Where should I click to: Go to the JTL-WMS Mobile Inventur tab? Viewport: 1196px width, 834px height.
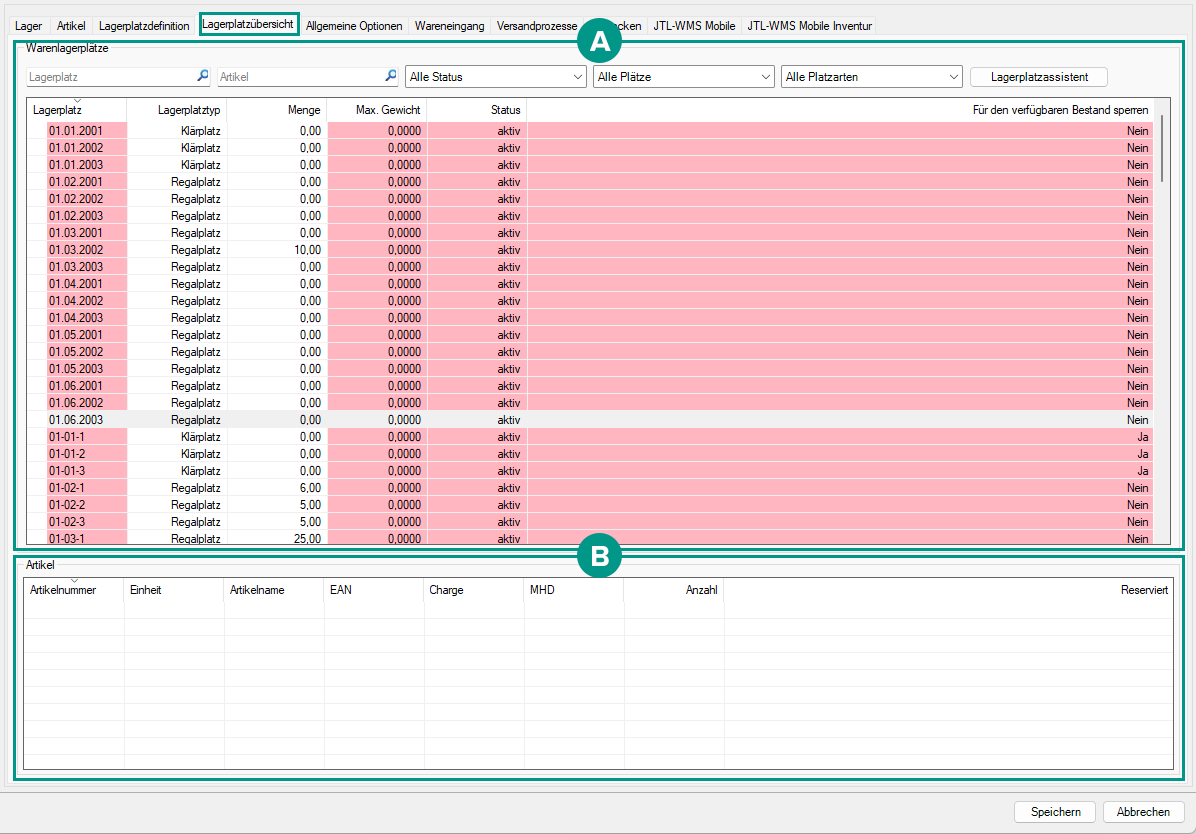809,25
